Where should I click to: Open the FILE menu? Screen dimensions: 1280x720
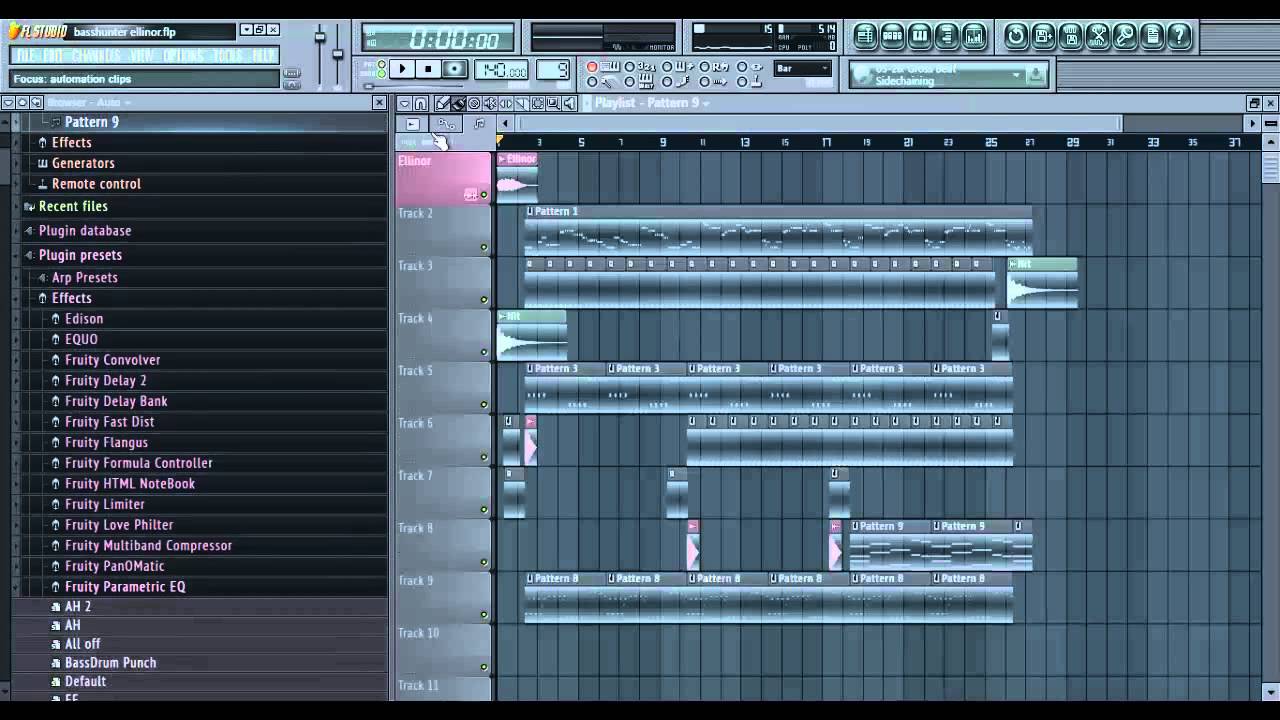point(25,55)
